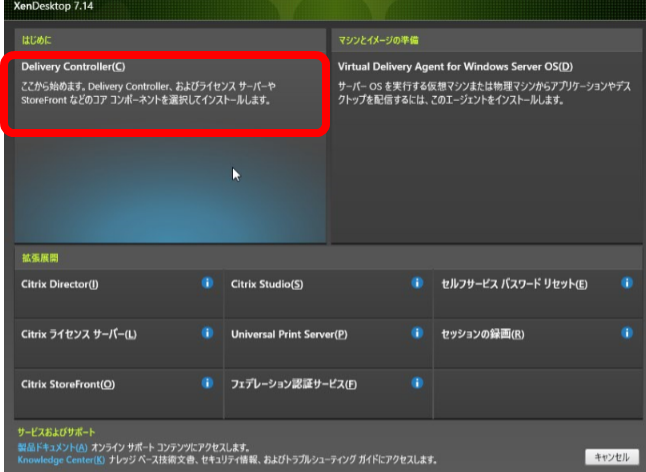The width and height of the screenshot is (646, 472).
Task: Open Citrix StoreFront installer tile
Action: [119, 394]
